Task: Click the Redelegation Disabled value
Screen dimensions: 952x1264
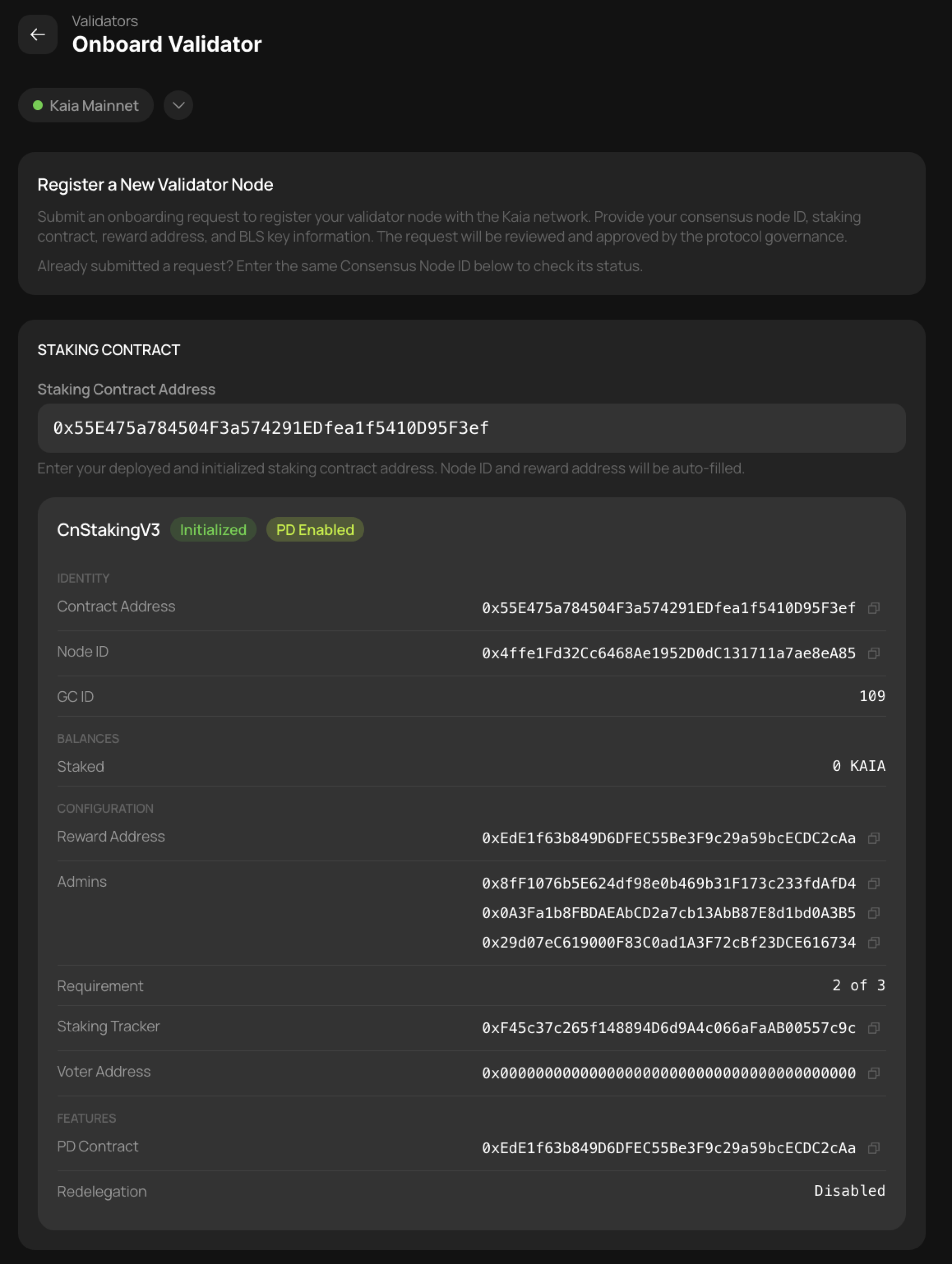Action: pos(849,1191)
